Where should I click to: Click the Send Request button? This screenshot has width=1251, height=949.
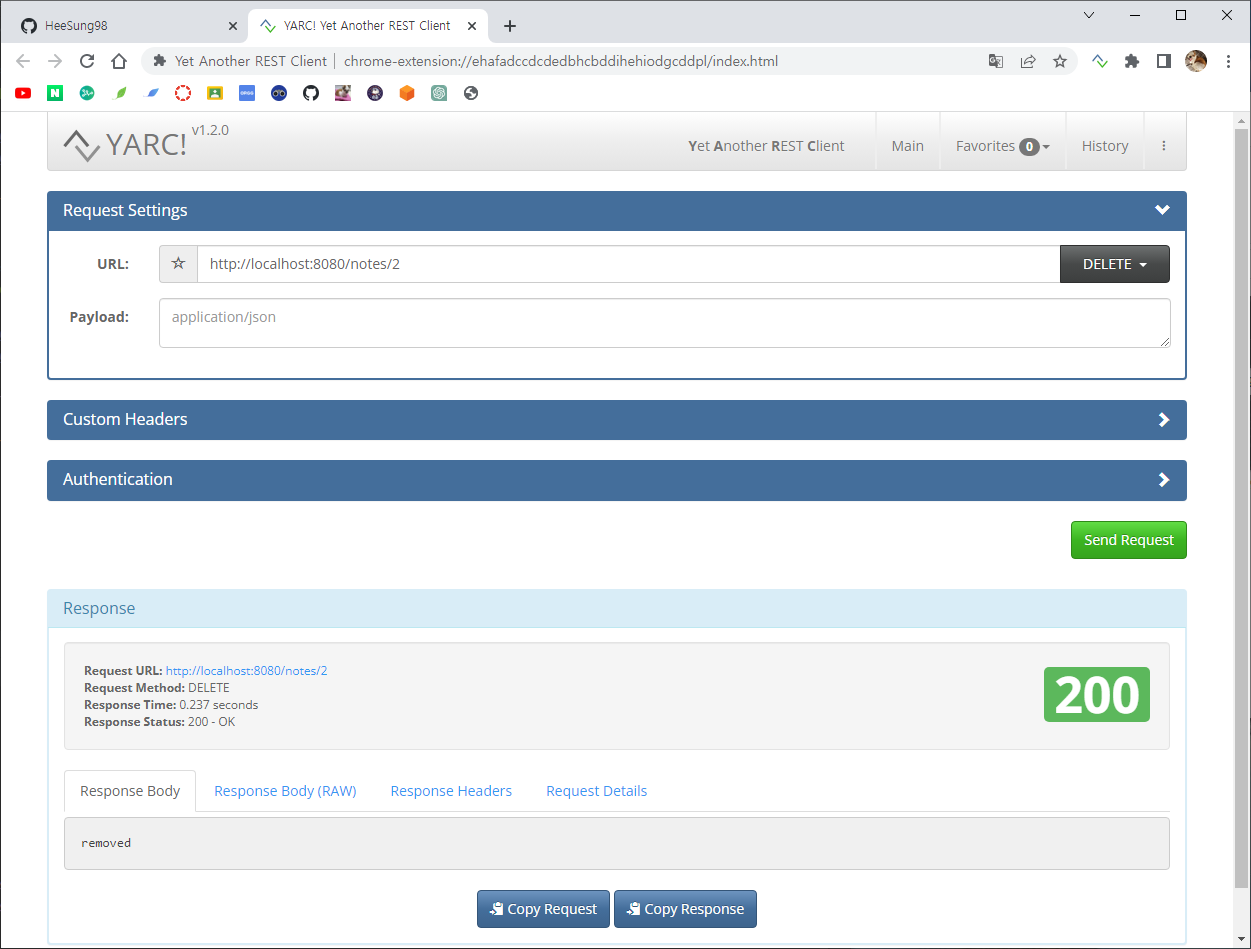coord(1128,540)
